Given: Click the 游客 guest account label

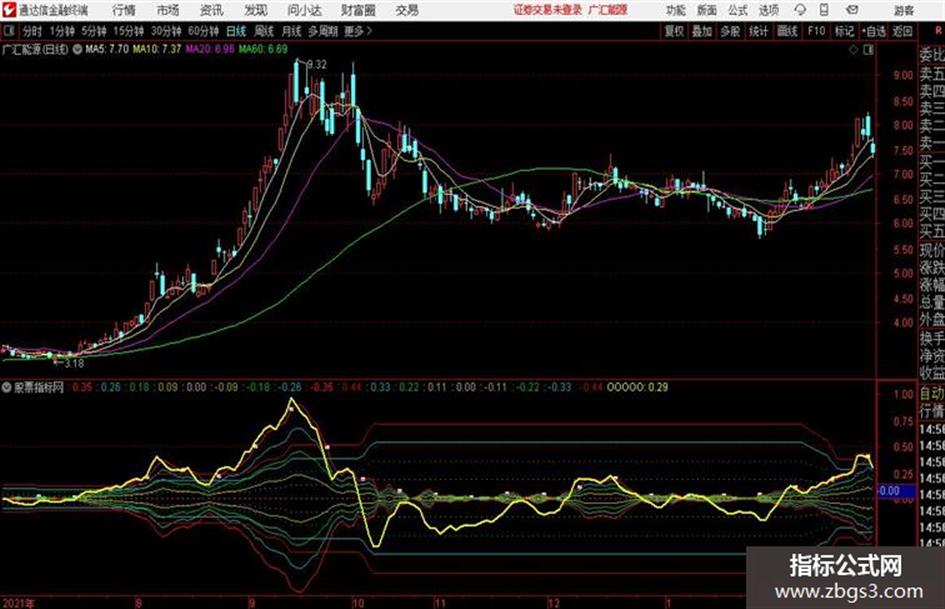Looking at the screenshot, I should pyautogui.click(x=903, y=10).
